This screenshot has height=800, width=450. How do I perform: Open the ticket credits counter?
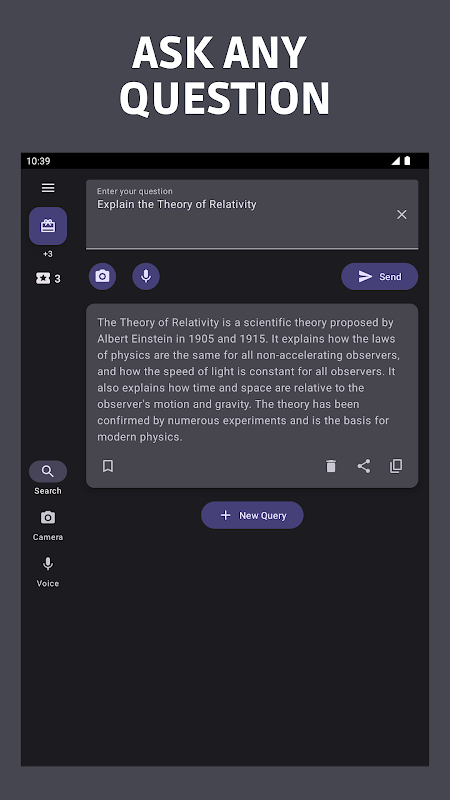(48, 278)
